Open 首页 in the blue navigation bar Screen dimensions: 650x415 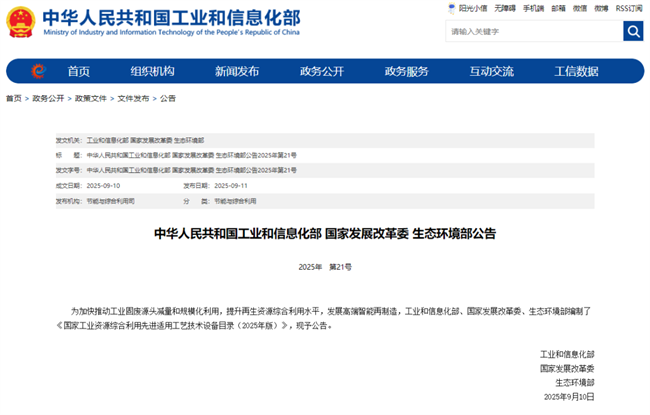[79, 71]
